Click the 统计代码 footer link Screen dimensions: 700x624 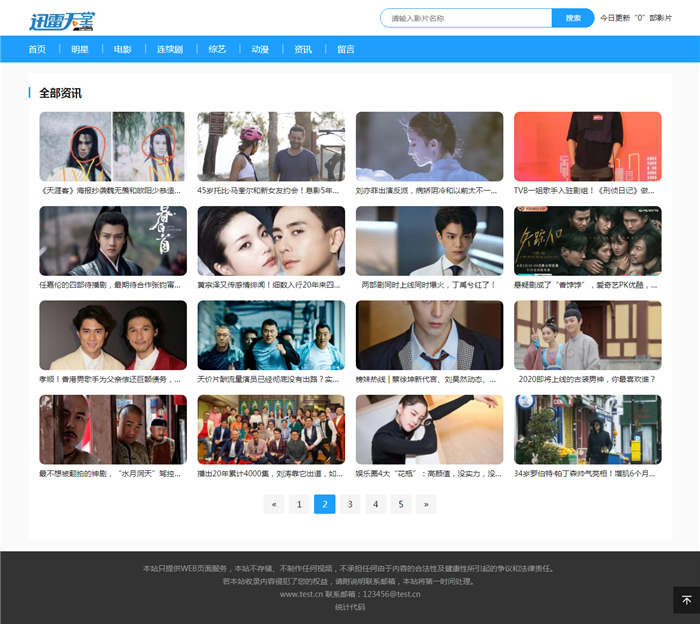click(x=350, y=607)
